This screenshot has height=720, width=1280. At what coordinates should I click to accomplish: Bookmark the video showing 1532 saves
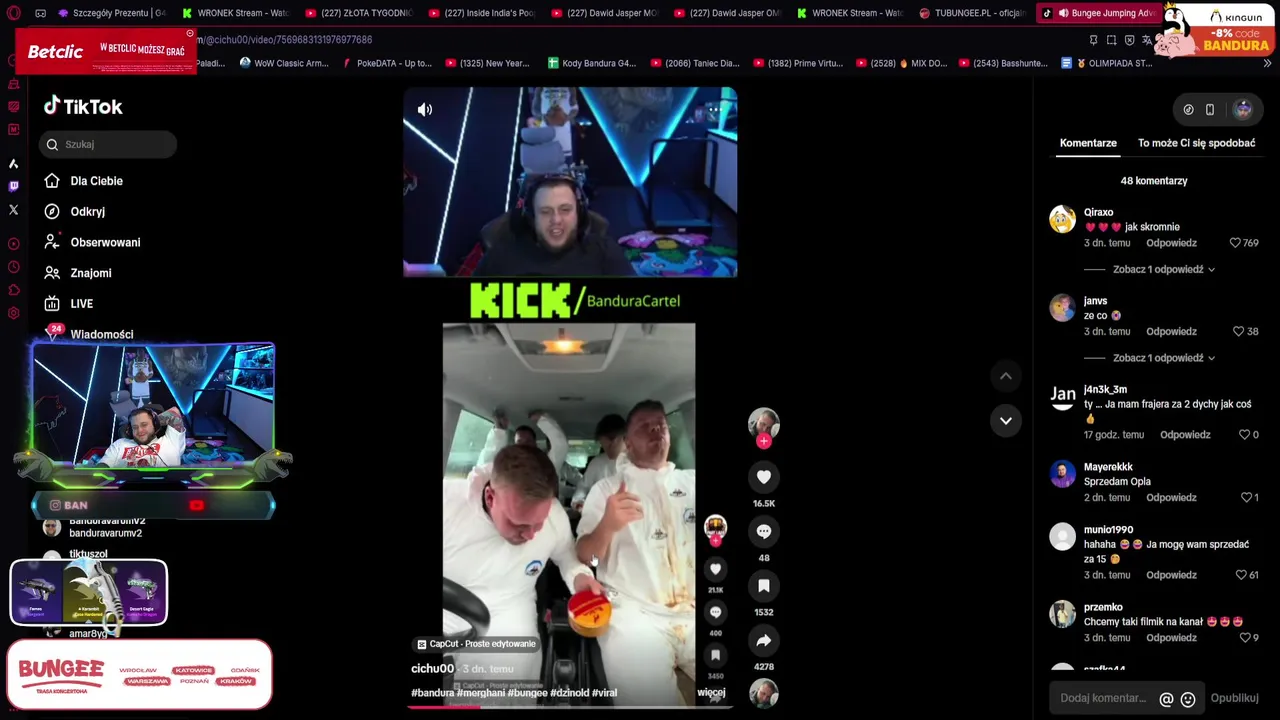pyautogui.click(x=764, y=585)
